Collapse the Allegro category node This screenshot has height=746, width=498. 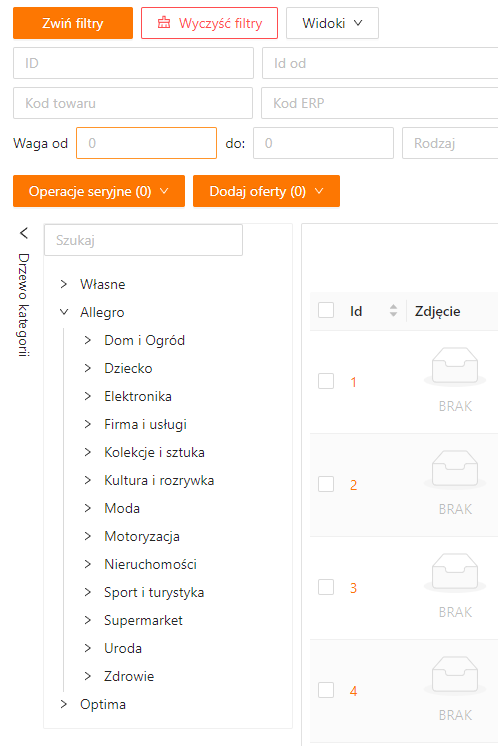[64, 312]
